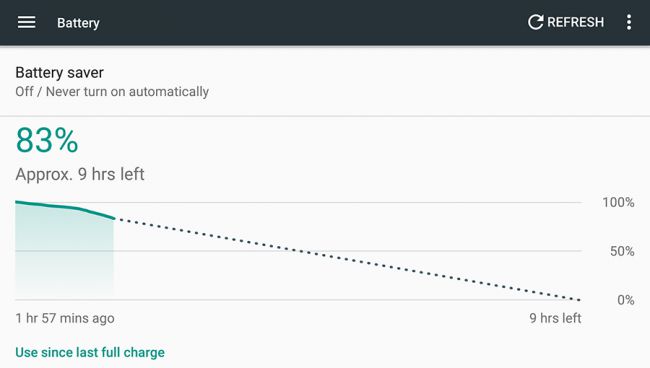
Task: Tap 'Off / Never turn on automatically' subtitle
Action: click(112, 92)
